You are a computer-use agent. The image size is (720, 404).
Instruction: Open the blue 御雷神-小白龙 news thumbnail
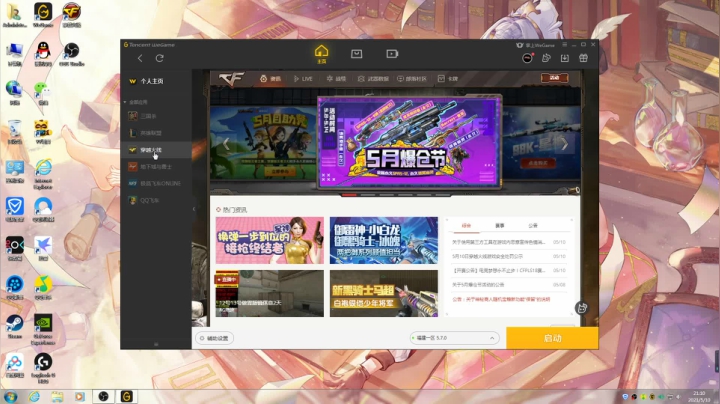pyautogui.click(x=384, y=240)
